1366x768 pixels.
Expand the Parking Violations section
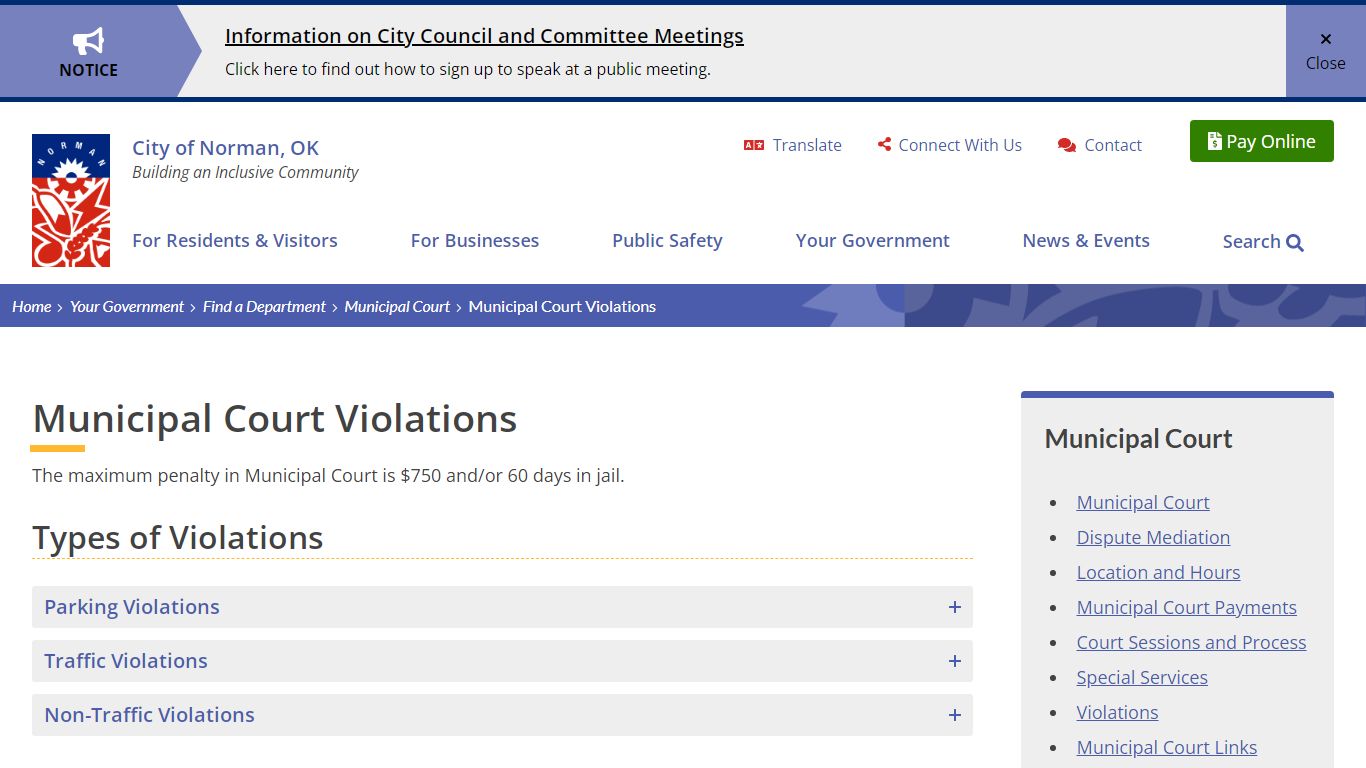click(x=502, y=607)
